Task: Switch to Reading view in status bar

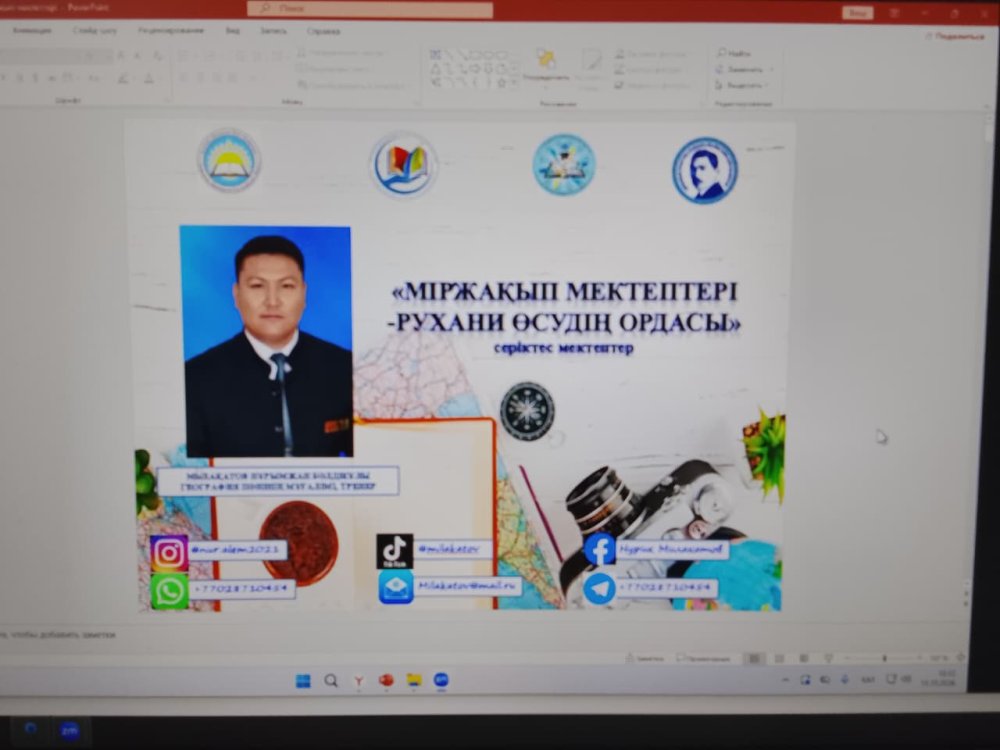Action: [804, 658]
